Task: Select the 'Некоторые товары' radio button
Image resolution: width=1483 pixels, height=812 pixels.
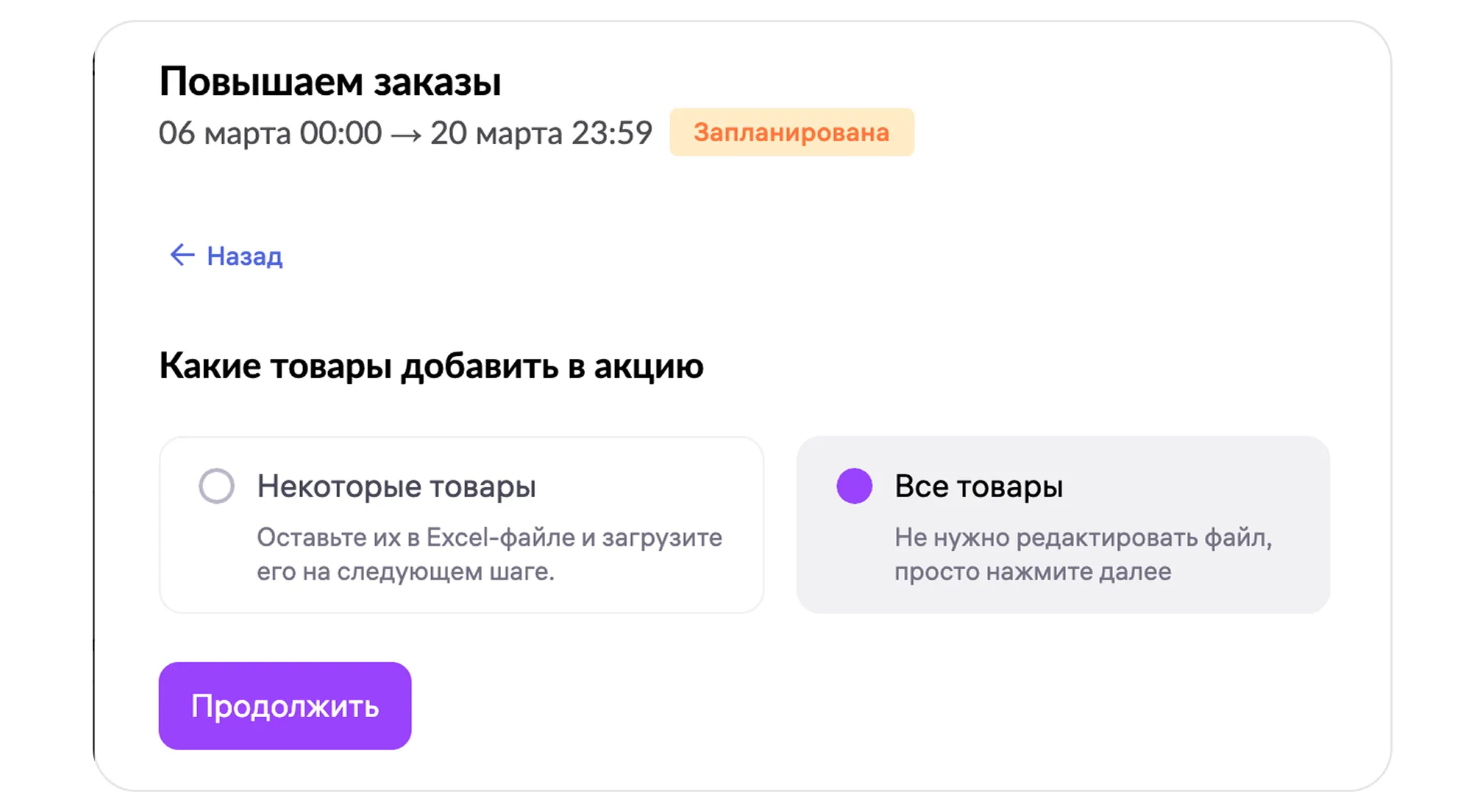Action: [x=216, y=486]
